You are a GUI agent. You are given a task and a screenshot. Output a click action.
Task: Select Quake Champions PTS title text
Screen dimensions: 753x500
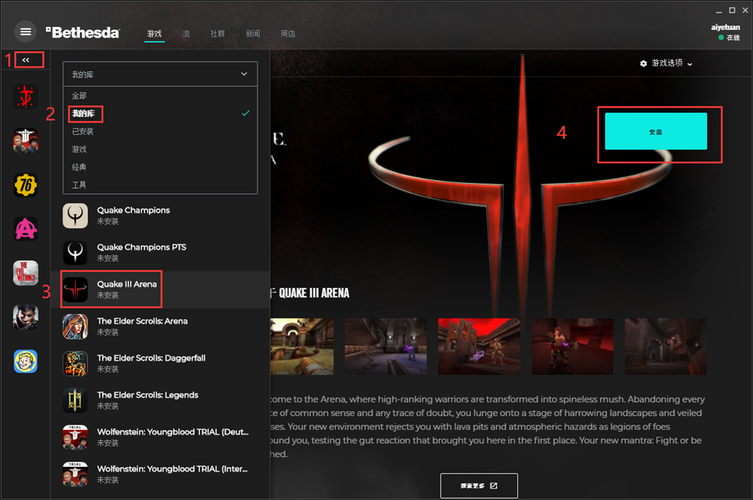pyautogui.click(x=142, y=247)
